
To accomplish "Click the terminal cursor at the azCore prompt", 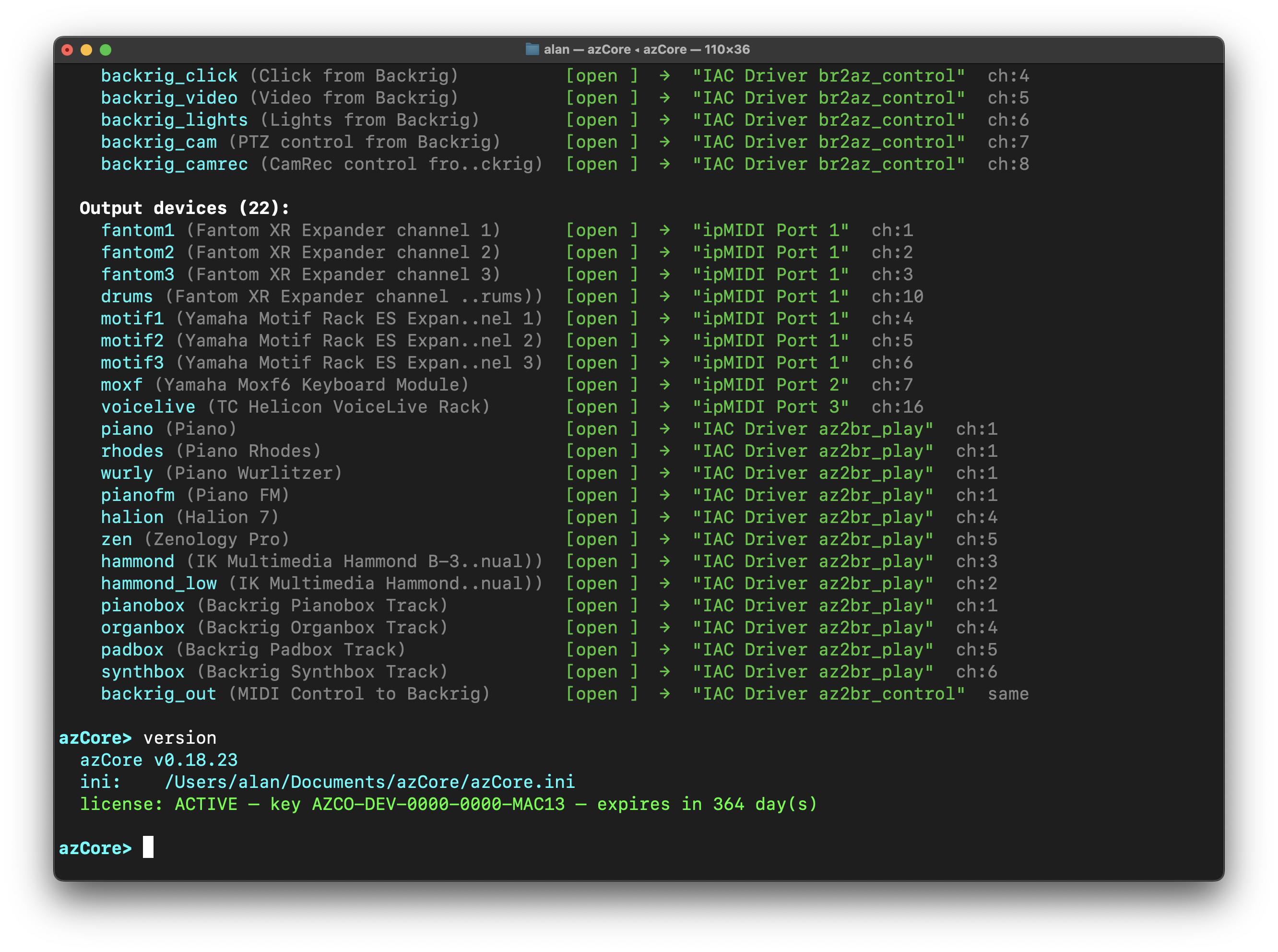I will click(149, 848).
